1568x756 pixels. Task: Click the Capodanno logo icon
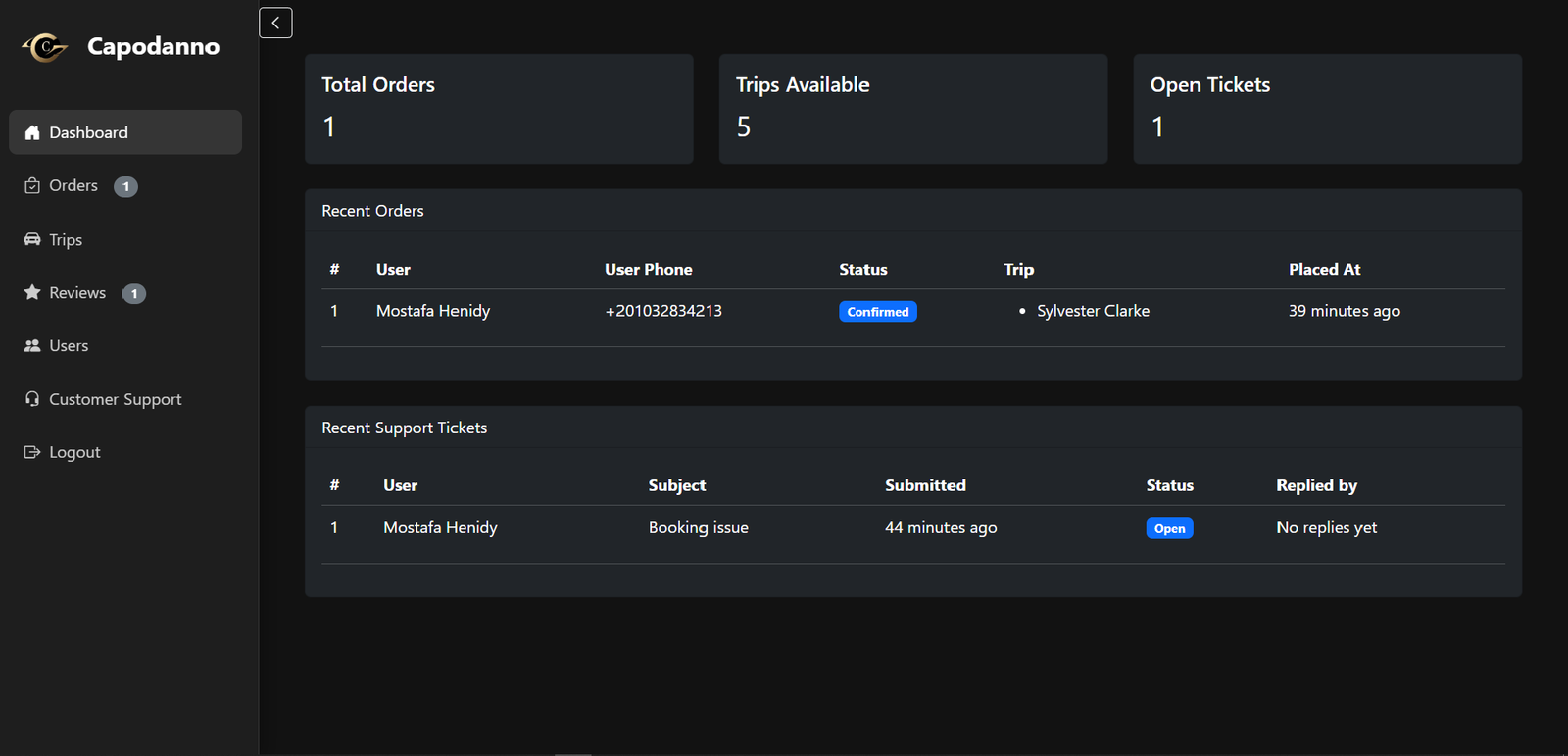click(x=45, y=46)
